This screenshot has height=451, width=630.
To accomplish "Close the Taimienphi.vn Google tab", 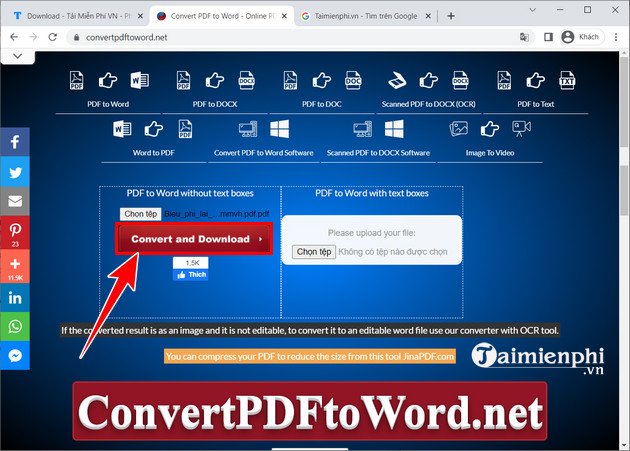I will (x=428, y=16).
